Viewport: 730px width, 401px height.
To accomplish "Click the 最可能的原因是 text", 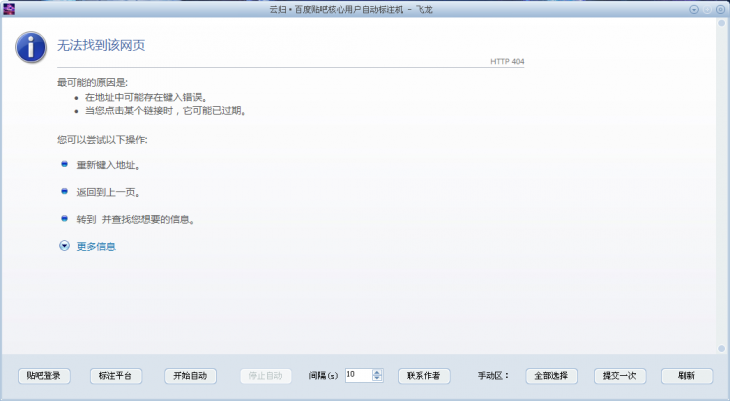I will point(92,83).
